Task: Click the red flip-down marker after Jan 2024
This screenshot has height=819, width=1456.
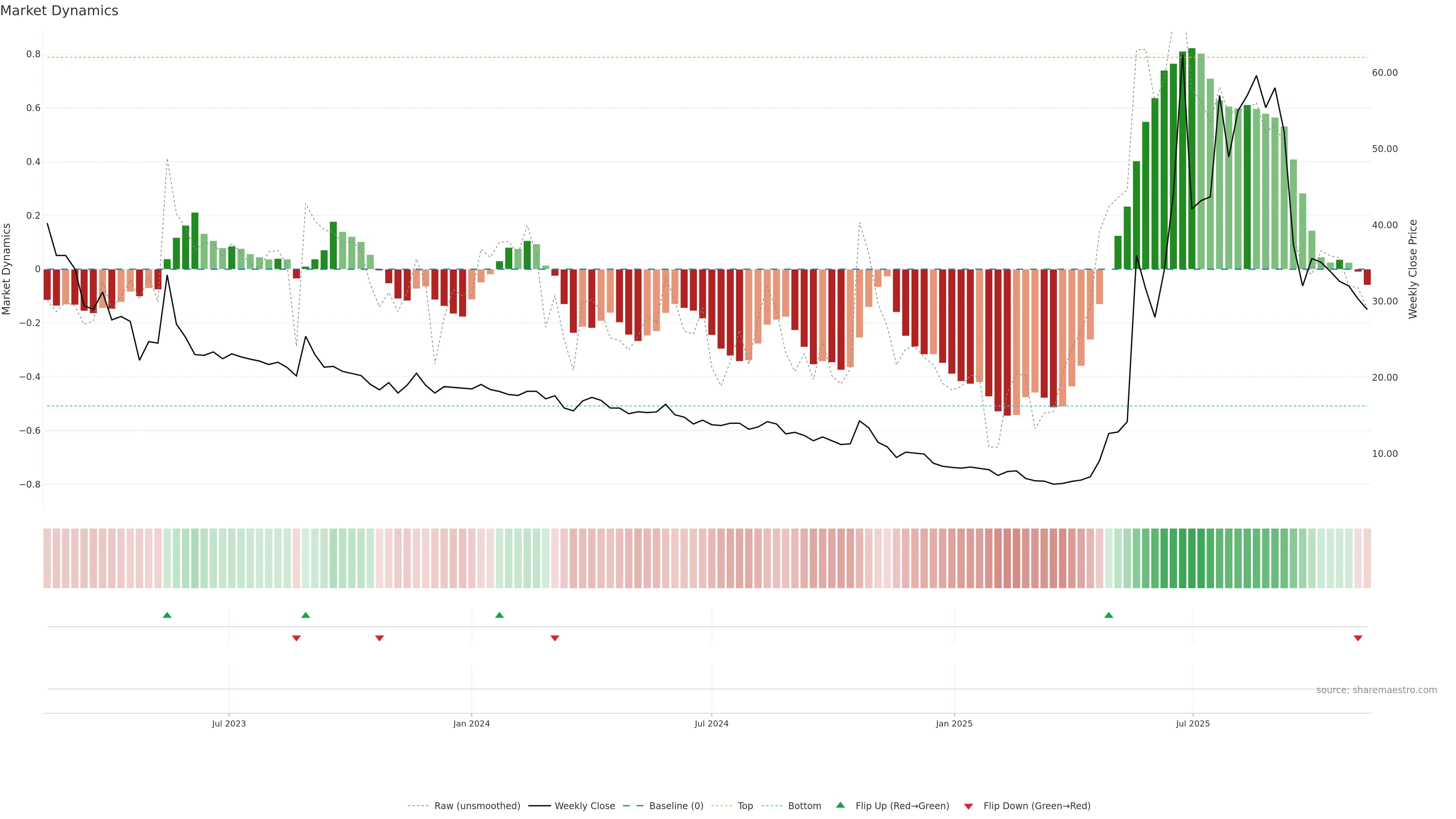Action: click(x=554, y=638)
